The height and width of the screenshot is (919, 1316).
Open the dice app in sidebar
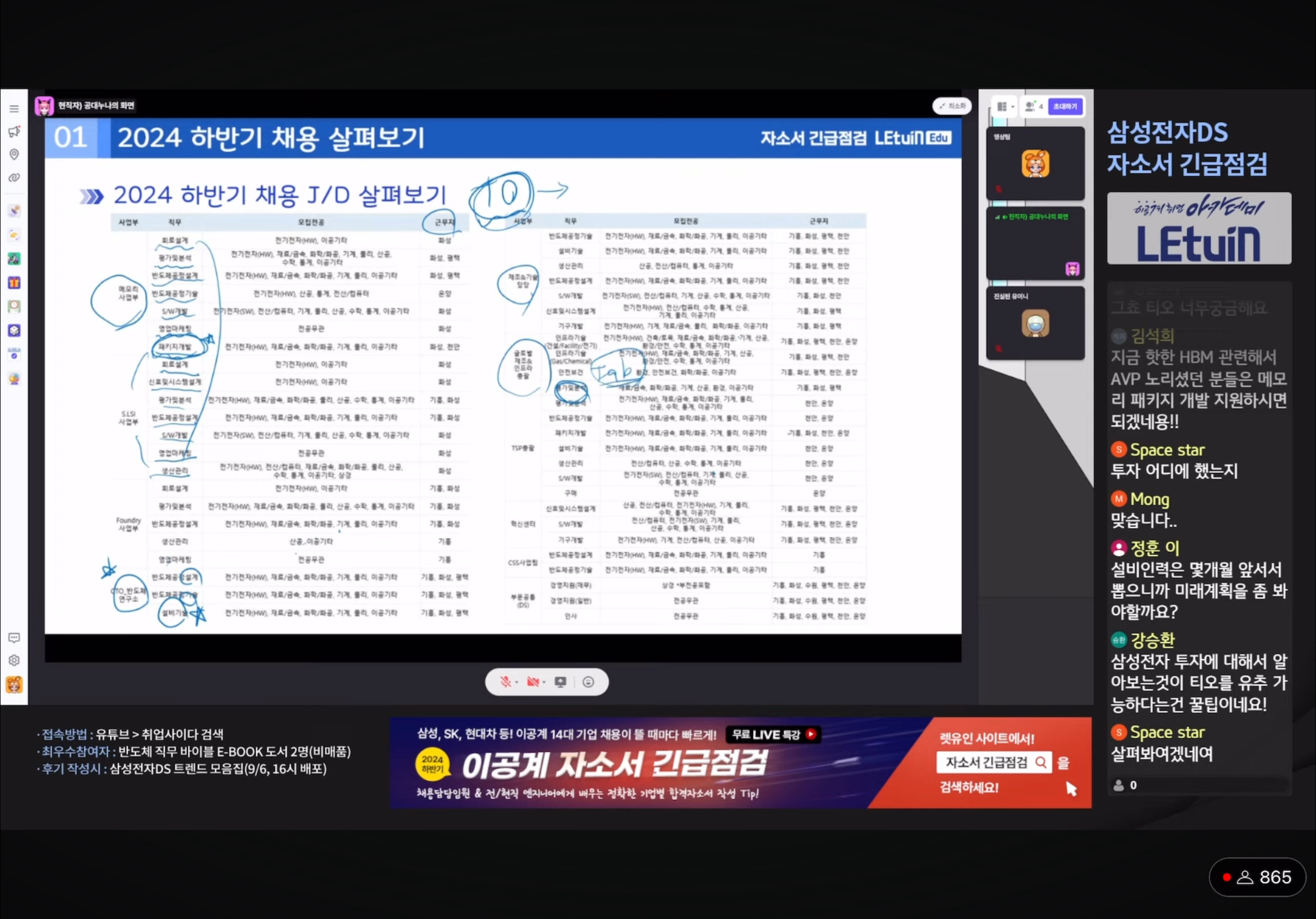click(x=14, y=331)
